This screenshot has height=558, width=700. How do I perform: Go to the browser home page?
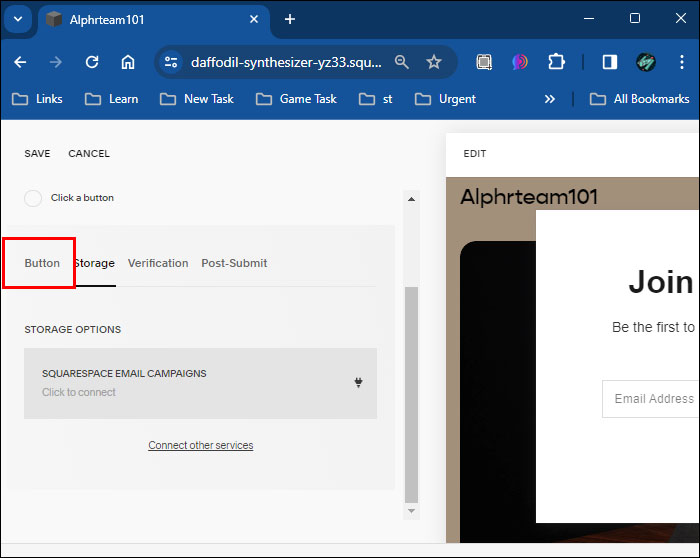[128, 62]
